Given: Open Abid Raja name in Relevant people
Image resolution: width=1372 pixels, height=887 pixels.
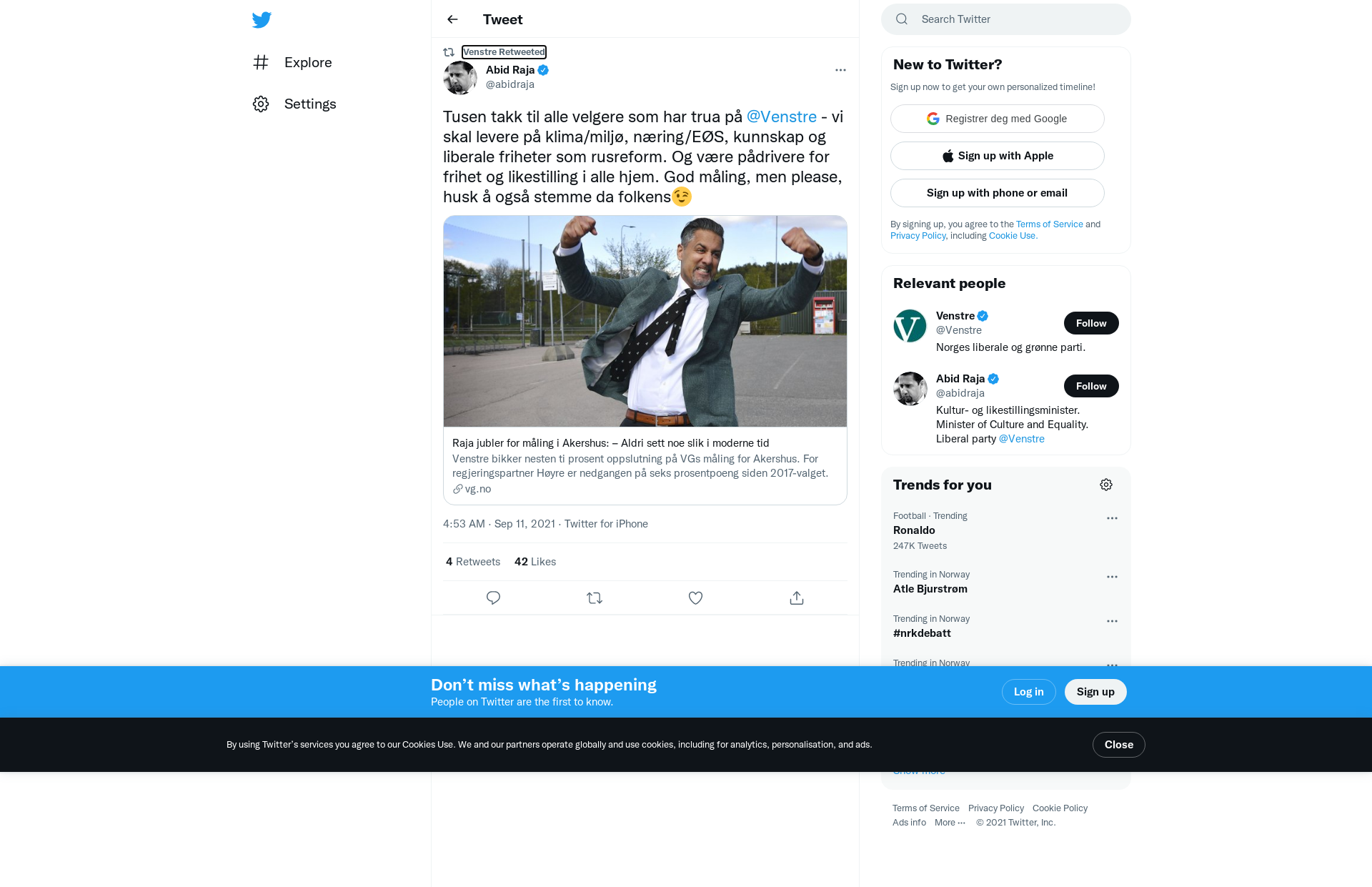Looking at the screenshot, I should (960, 379).
